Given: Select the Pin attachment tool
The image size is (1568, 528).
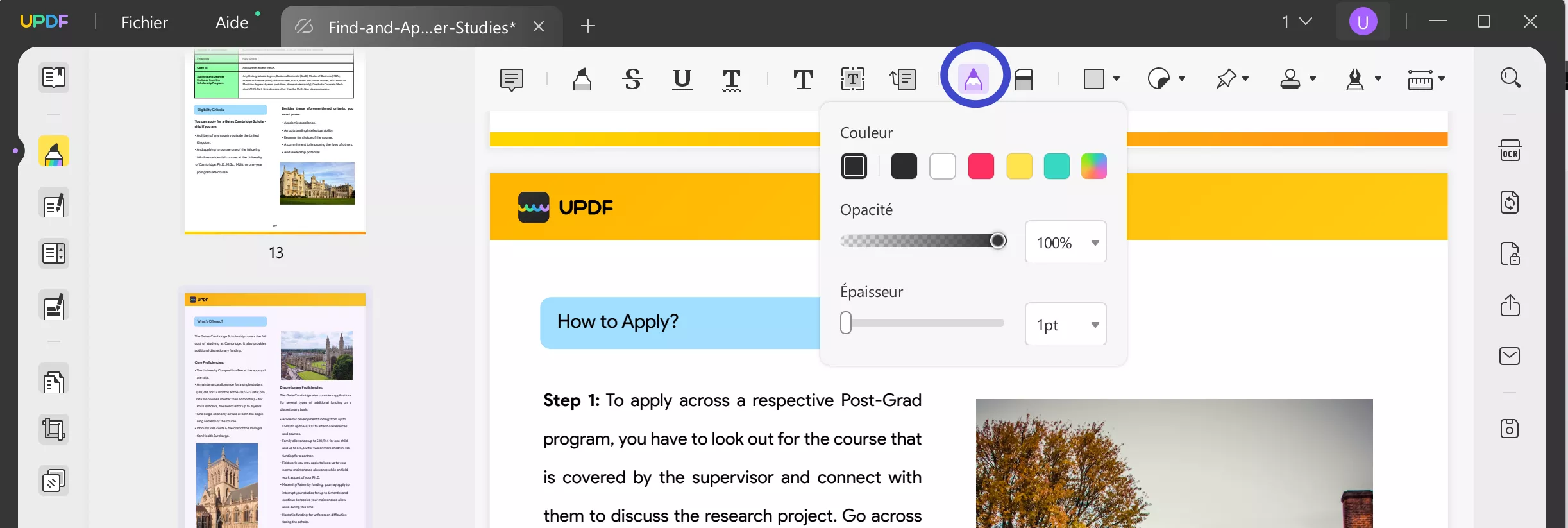Looking at the screenshot, I should click(x=1226, y=79).
